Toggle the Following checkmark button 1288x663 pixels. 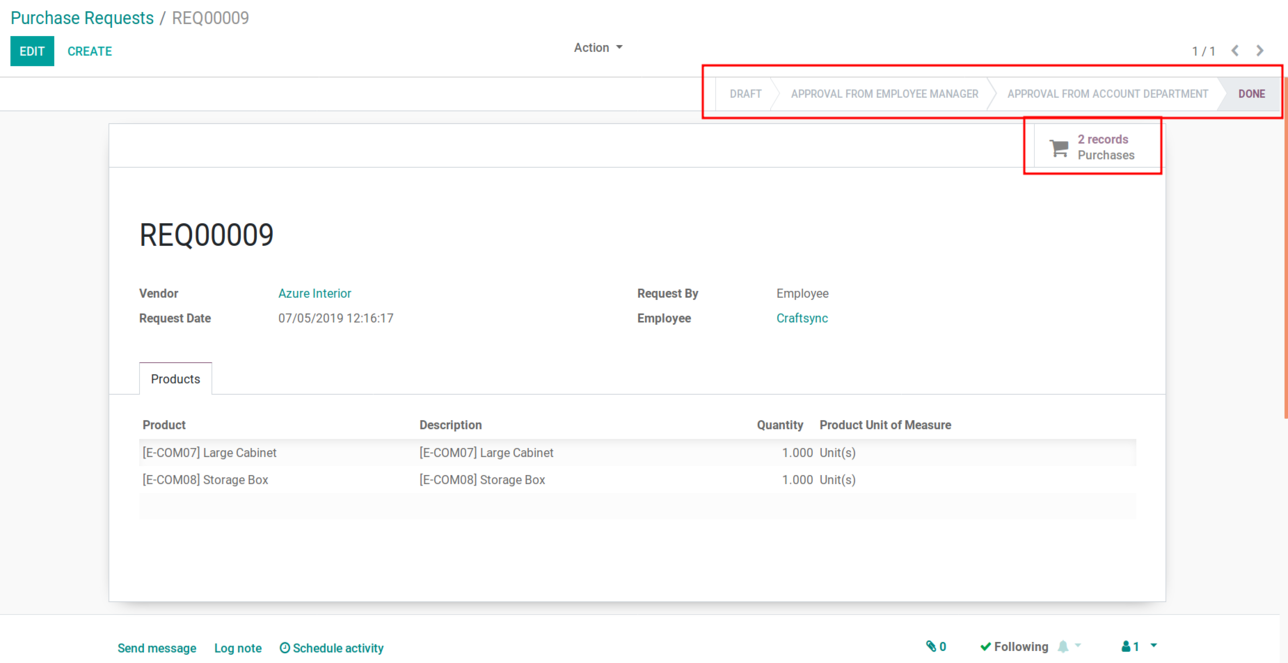click(1014, 647)
